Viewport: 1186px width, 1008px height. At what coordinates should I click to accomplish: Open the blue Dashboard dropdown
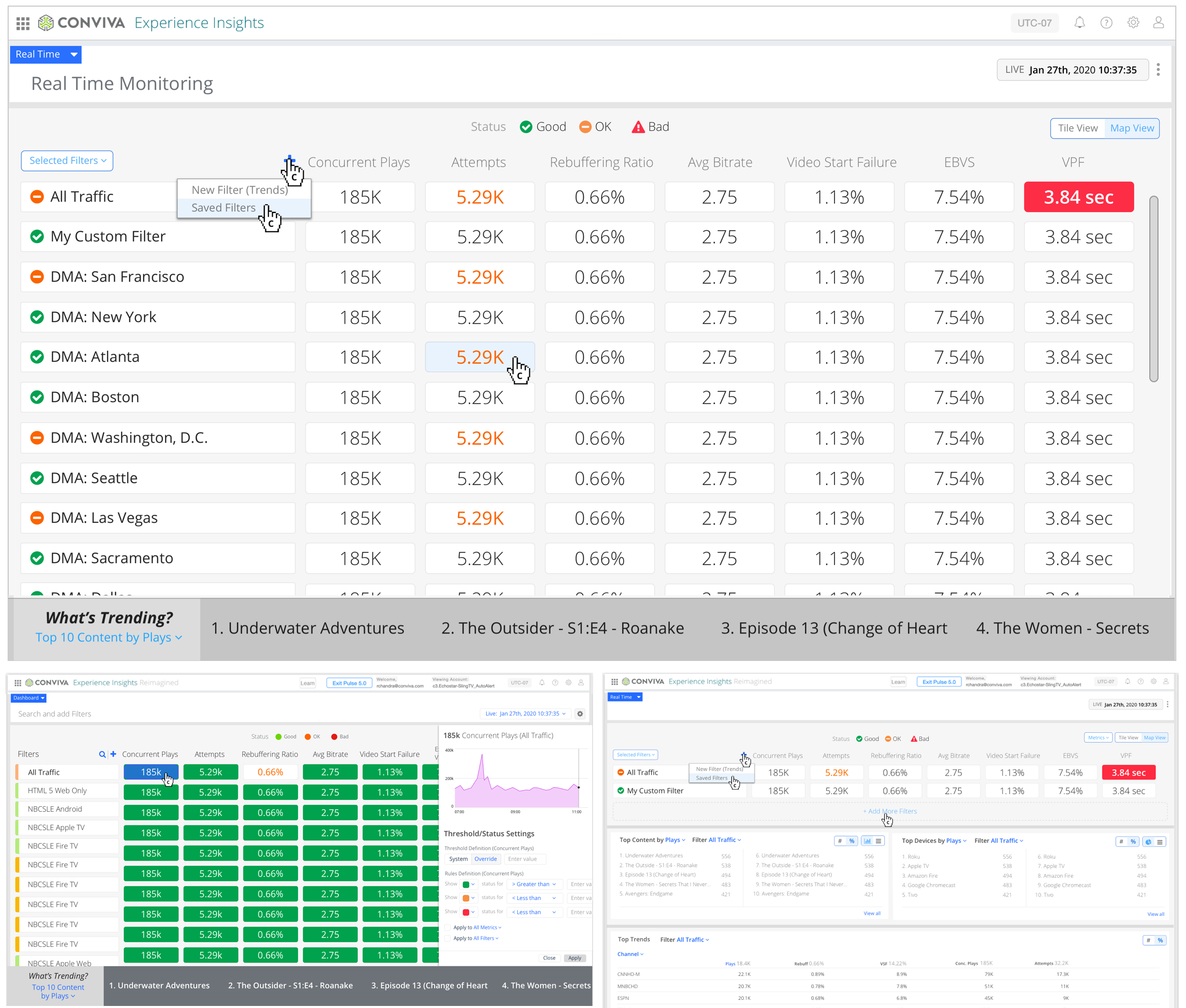(x=29, y=698)
